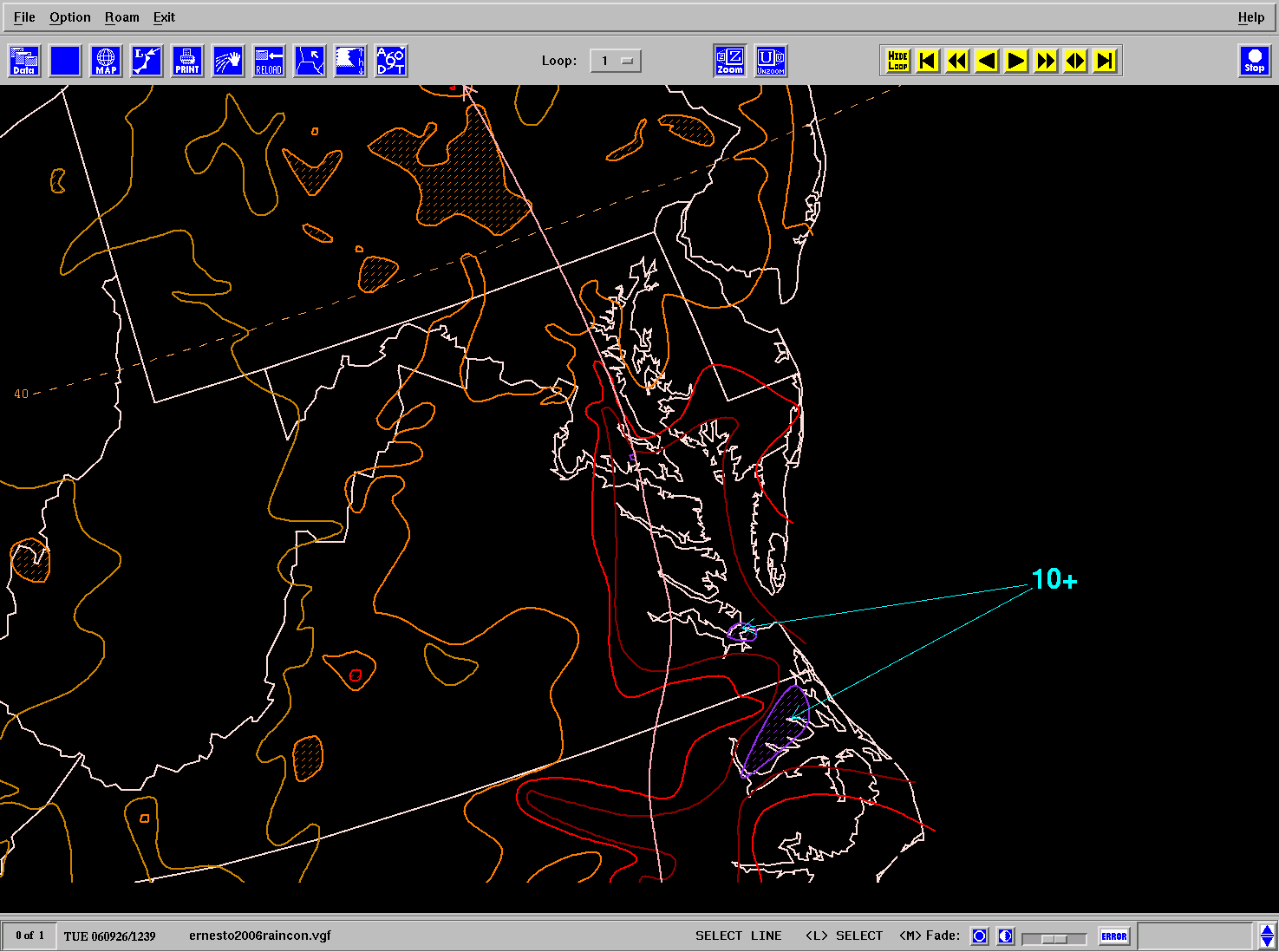Click the loop forward double-arrow button
Viewport: 1279px width, 952px height.
point(1046,61)
